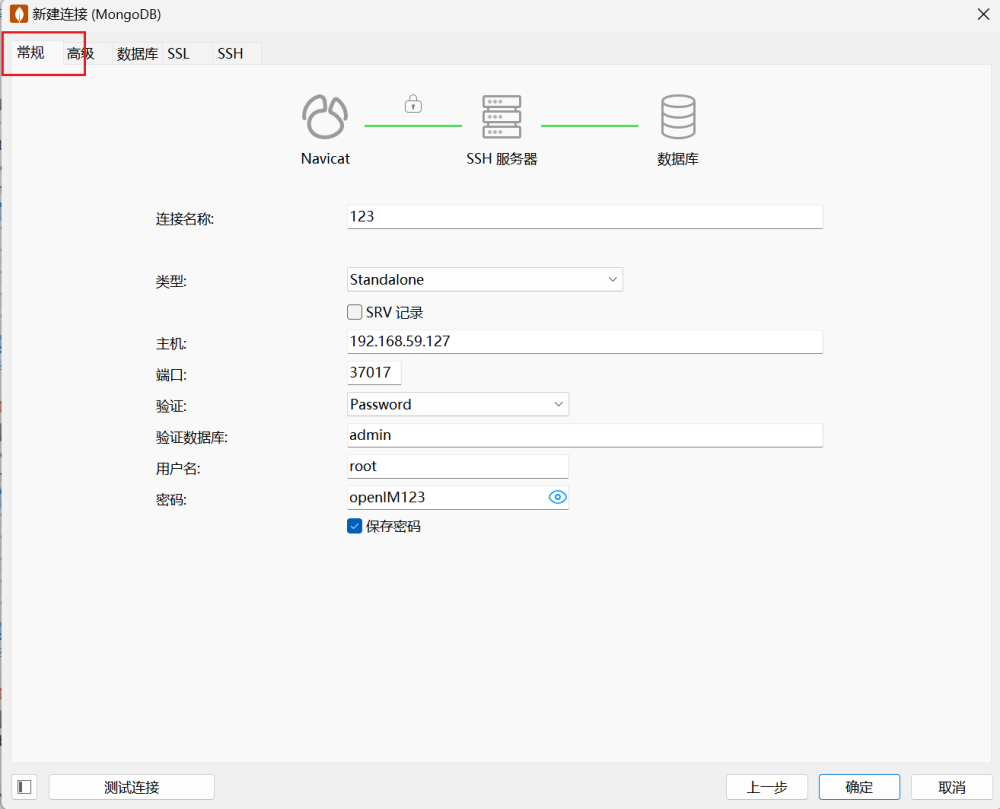
Task: Uncheck the 保存密码 checkbox
Action: point(355,526)
